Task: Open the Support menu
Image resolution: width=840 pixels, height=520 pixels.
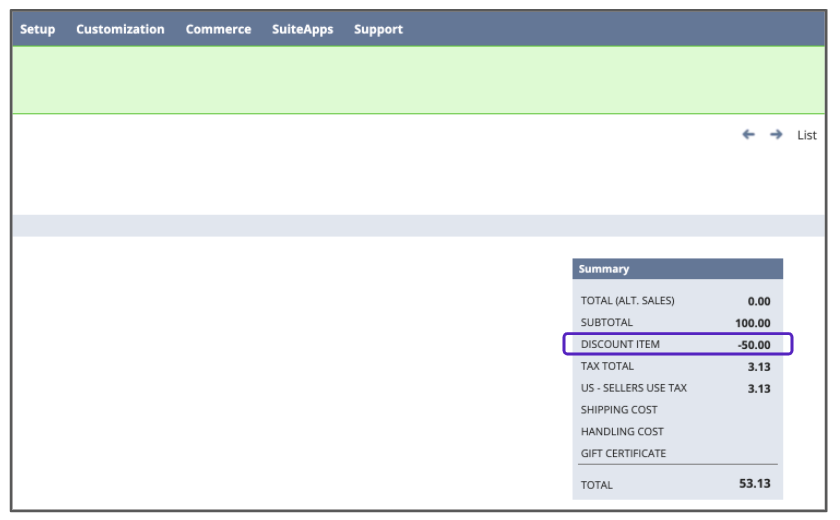Action: pyautogui.click(x=378, y=29)
